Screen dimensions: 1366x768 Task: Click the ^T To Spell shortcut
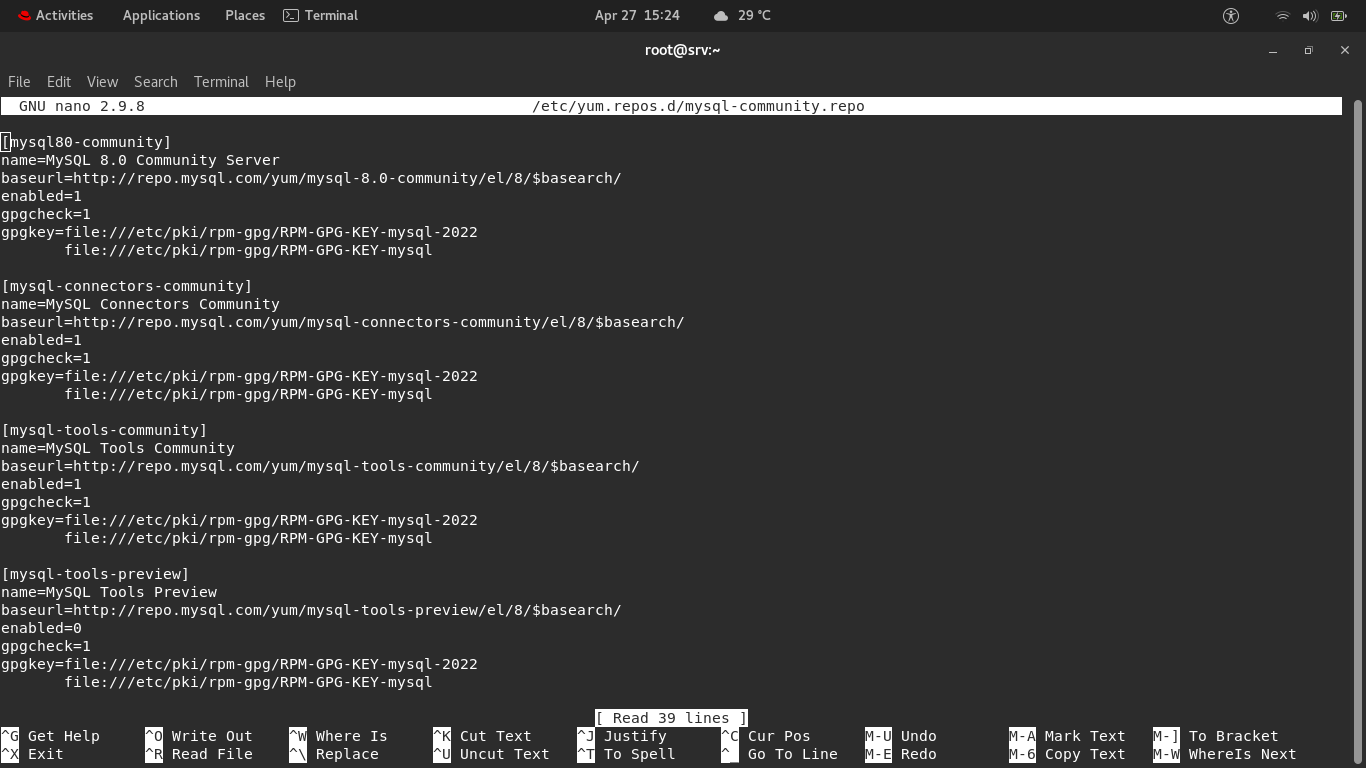click(626, 754)
